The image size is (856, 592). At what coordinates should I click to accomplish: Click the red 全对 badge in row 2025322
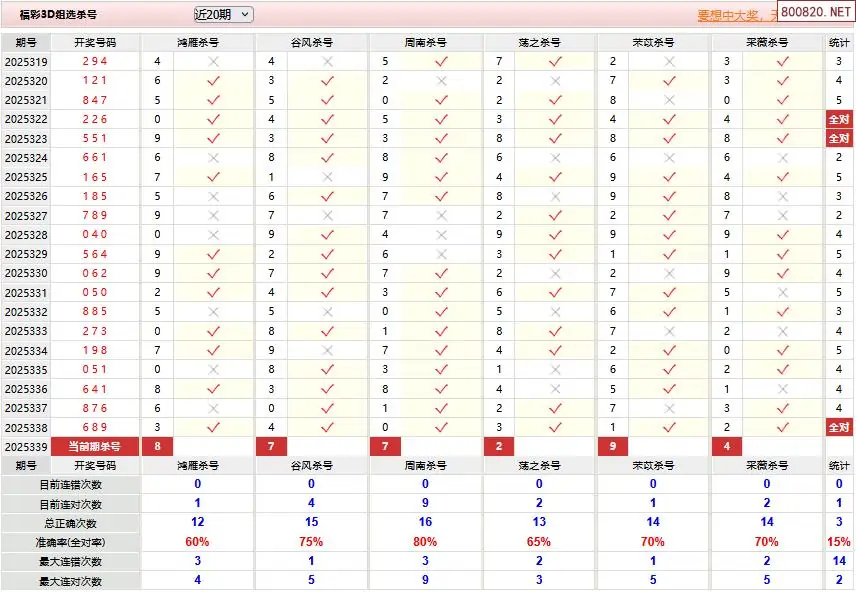click(x=839, y=119)
